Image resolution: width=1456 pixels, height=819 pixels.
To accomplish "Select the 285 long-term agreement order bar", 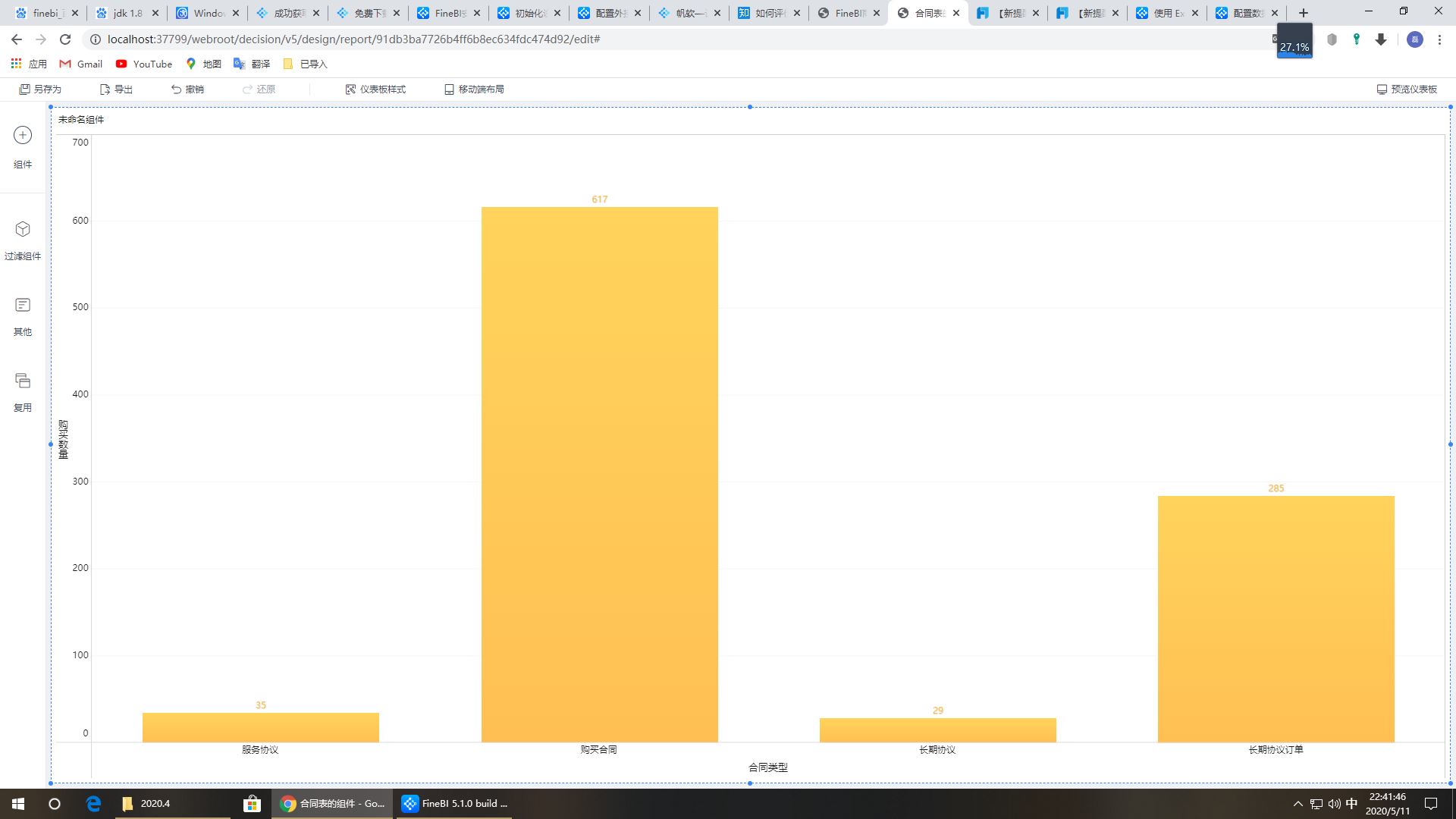I will [1276, 618].
